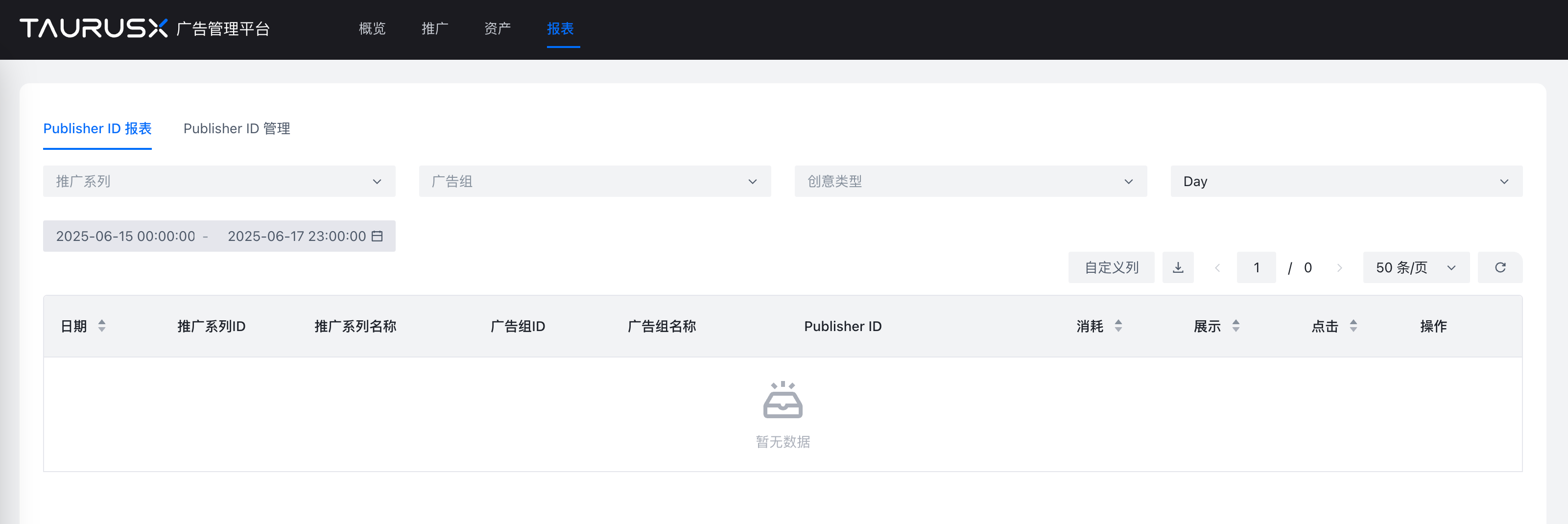The height and width of the screenshot is (524, 1568).
Task: Click 推广系列ID column header
Action: tap(211, 326)
